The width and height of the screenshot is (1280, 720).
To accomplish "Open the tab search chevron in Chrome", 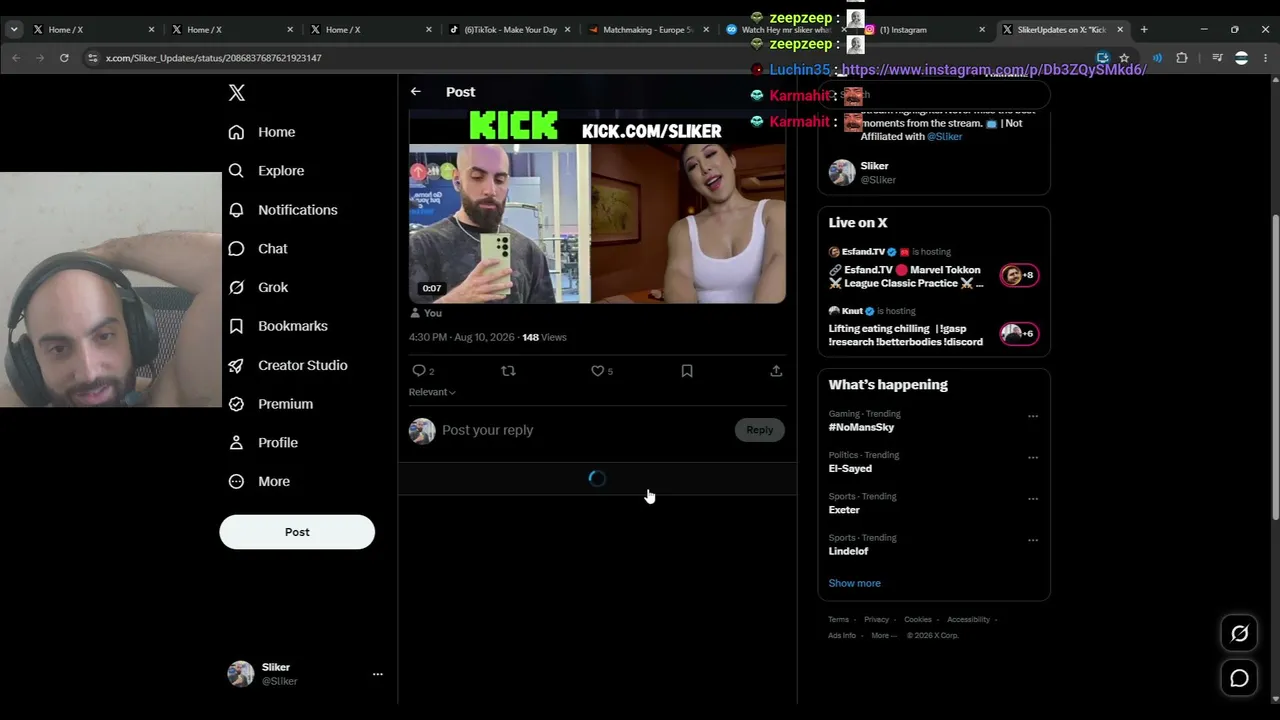I will coord(14,29).
